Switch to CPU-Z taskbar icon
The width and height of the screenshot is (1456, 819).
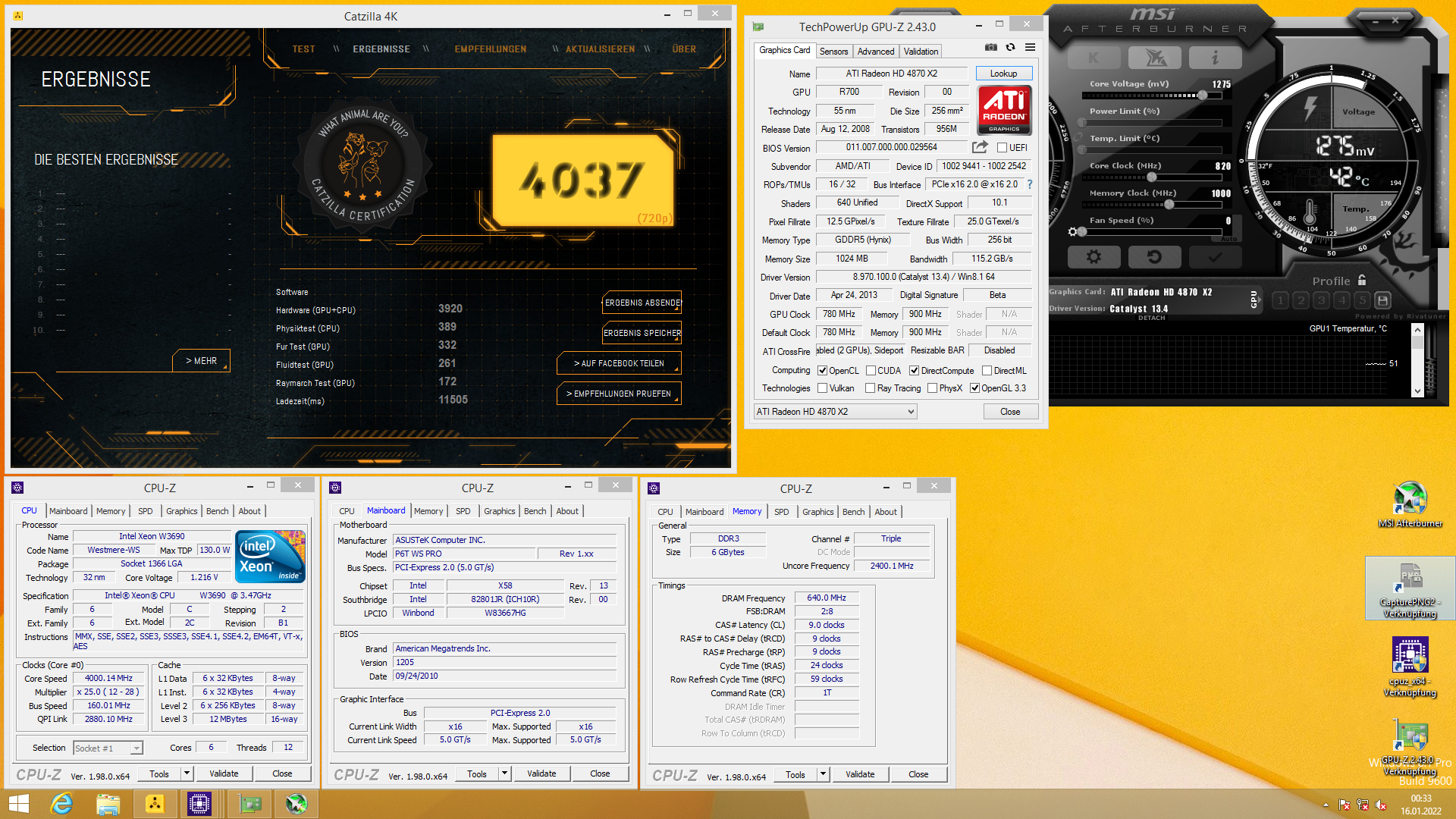click(x=199, y=804)
